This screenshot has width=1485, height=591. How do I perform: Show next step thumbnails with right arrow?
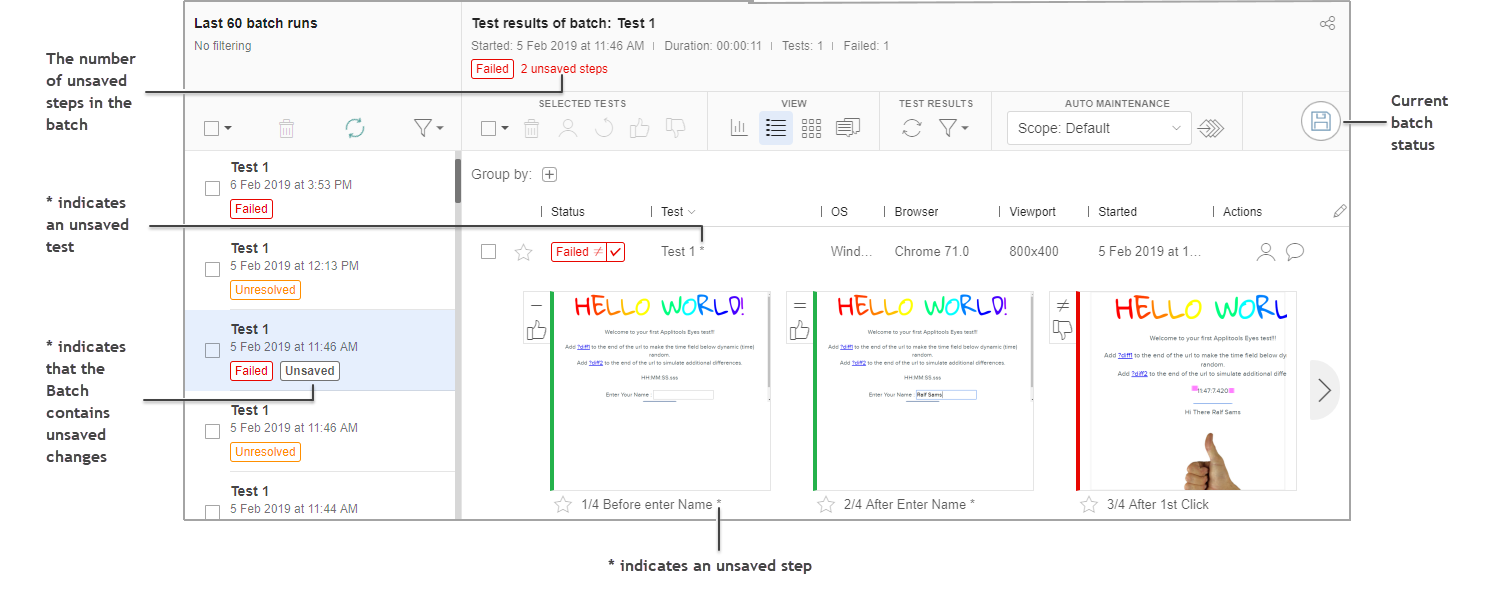(1324, 390)
